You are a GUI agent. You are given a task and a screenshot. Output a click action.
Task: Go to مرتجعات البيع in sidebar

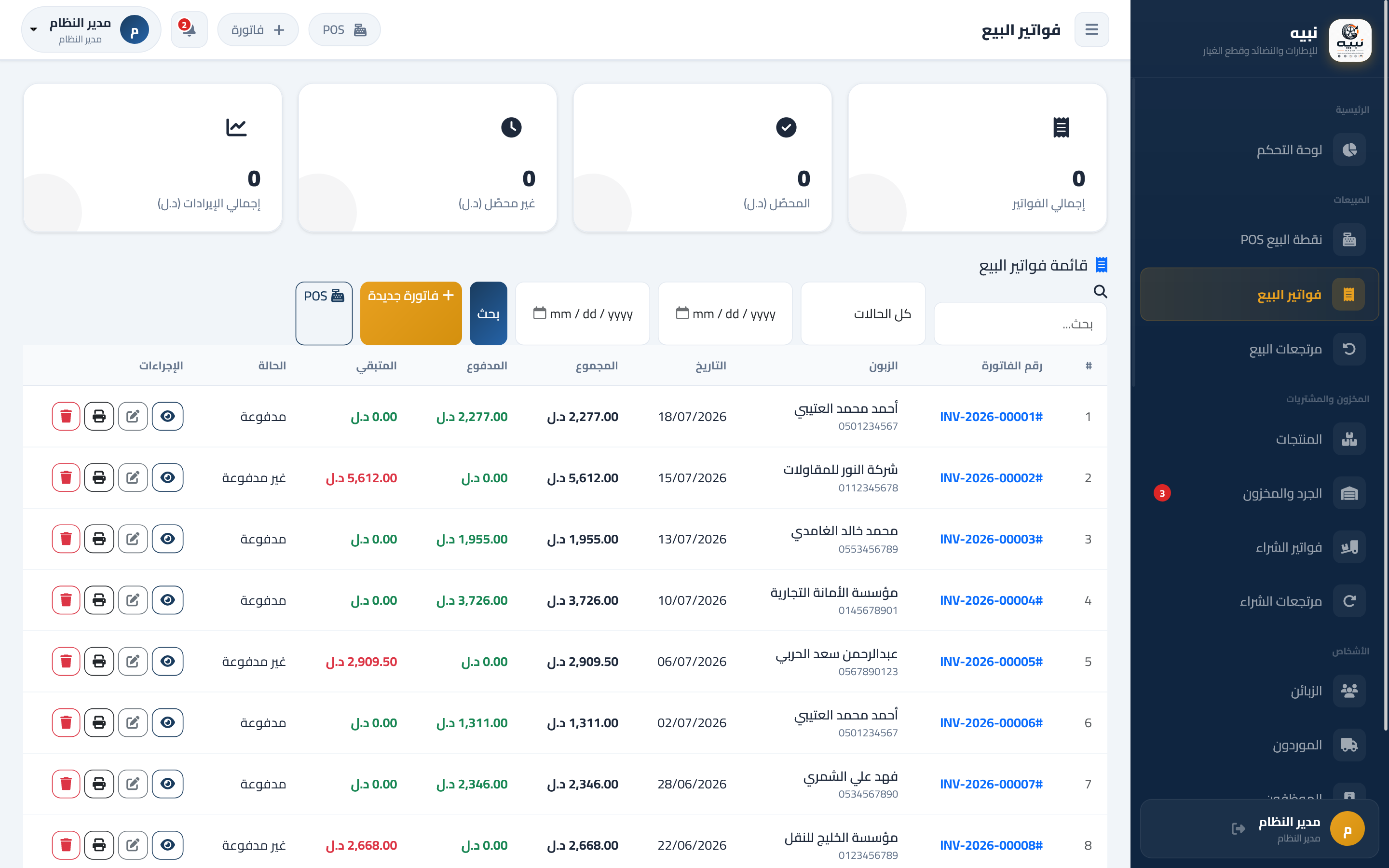tap(1259, 349)
